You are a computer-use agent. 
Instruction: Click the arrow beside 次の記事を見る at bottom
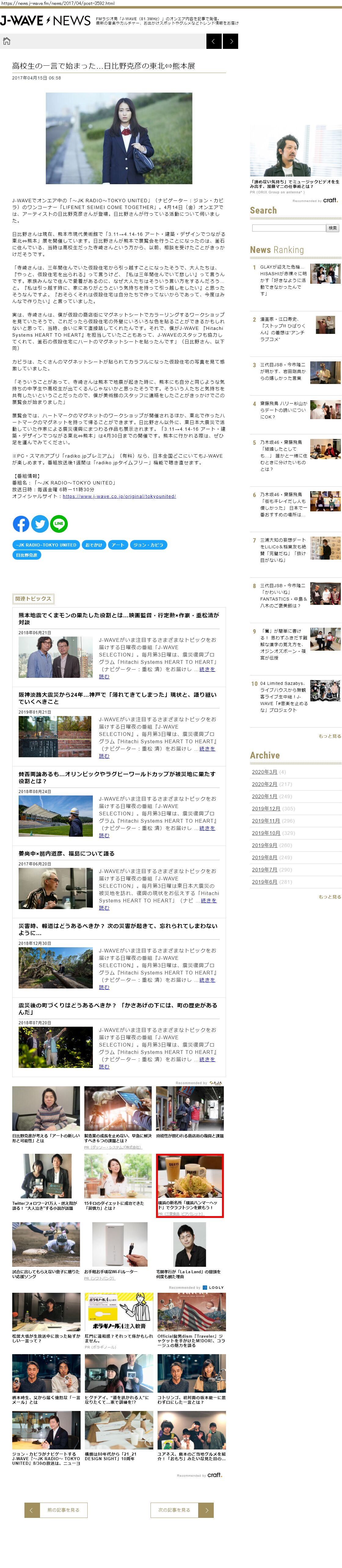pos(206,1510)
